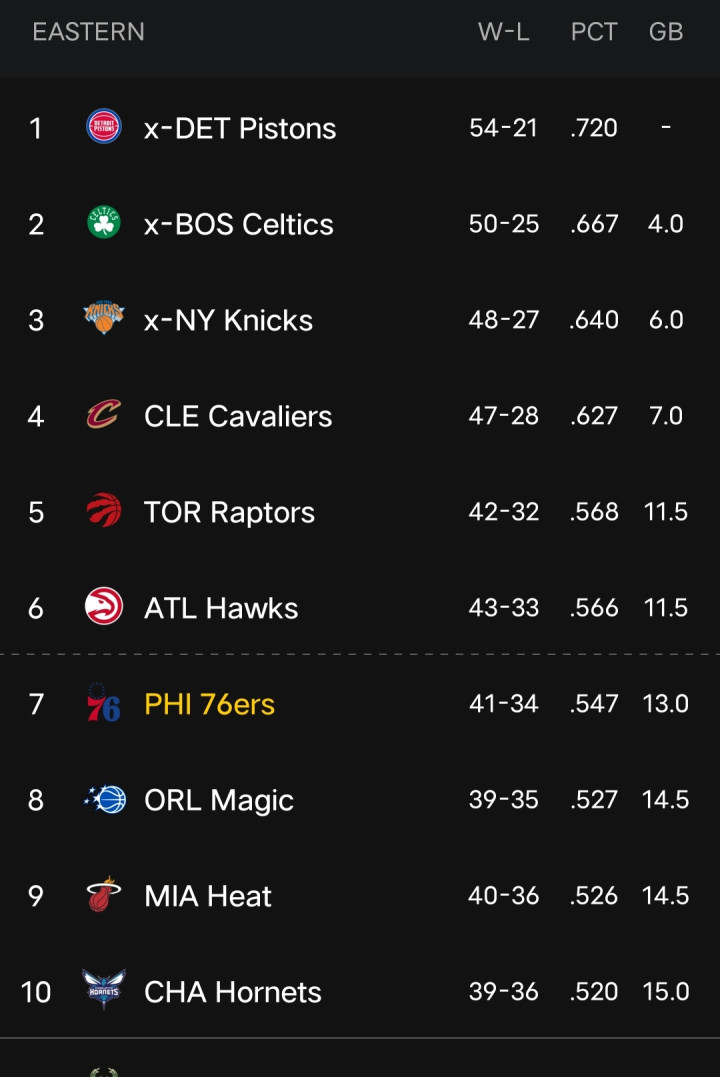
Task: Tap the Orlando Magic logo
Action: point(105,800)
